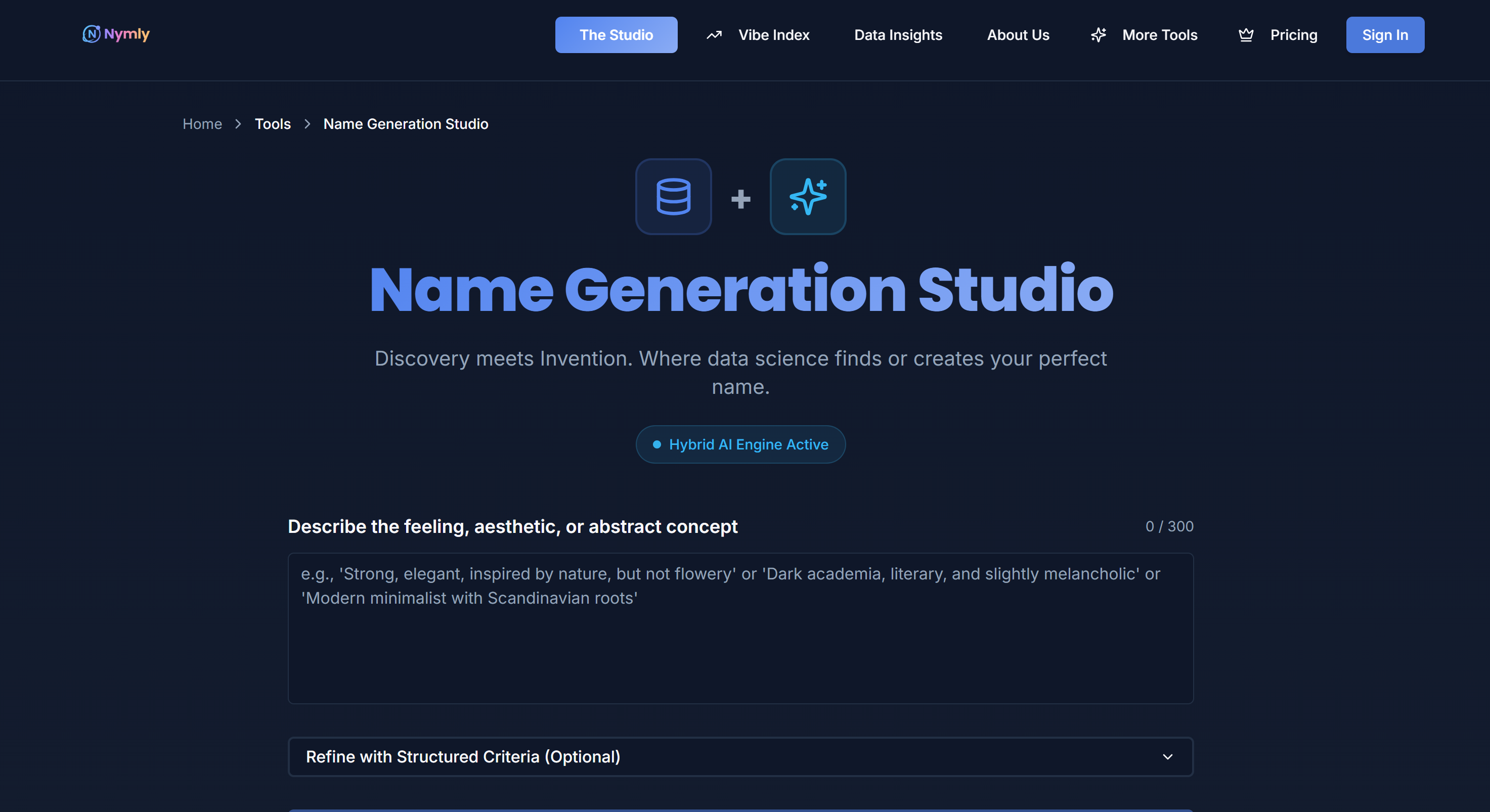Click the Pricing crown icon
This screenshot has height=812, width=1490.
[x=1246, y=35]
